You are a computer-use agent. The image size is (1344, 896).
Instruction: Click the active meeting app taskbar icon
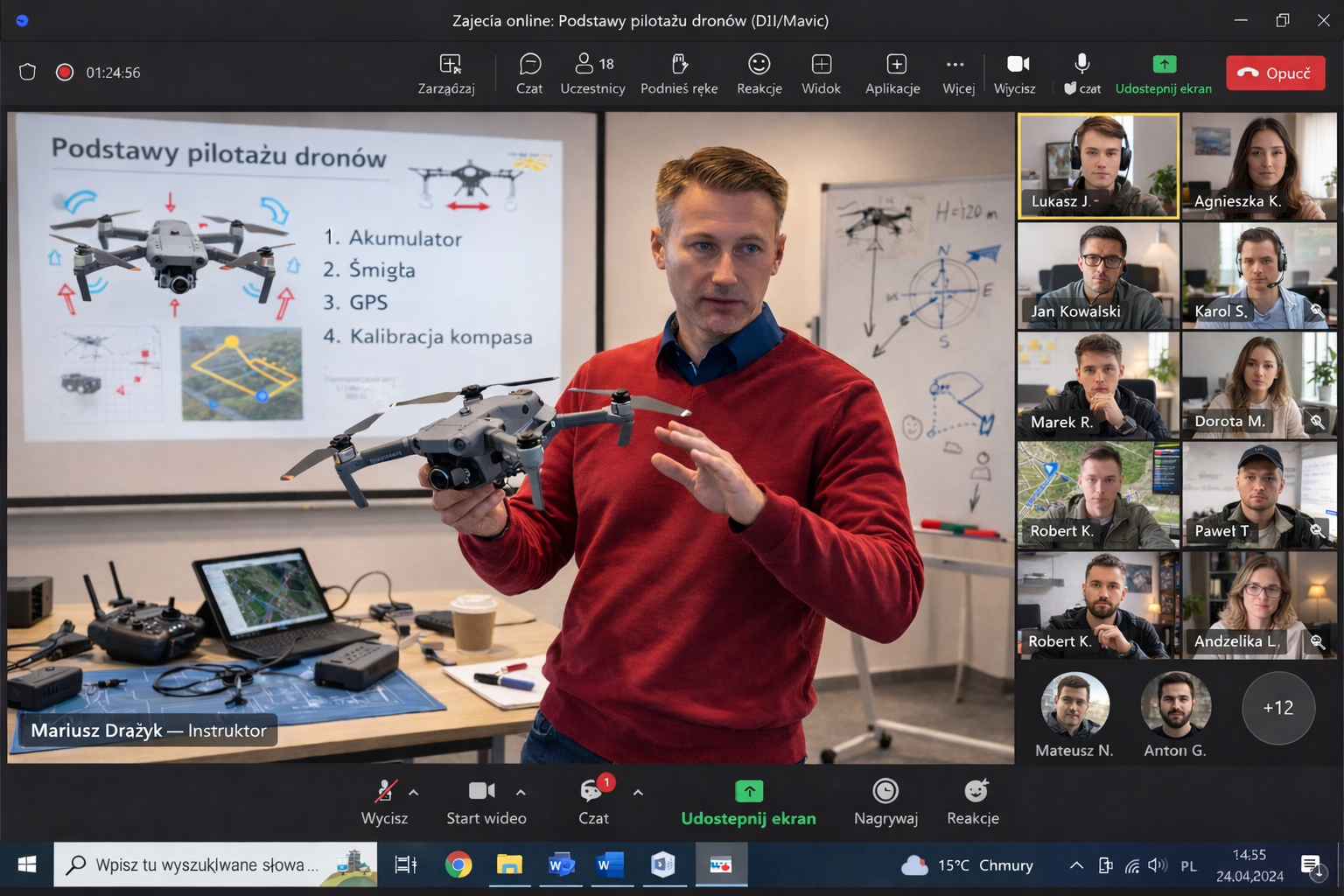721,864
